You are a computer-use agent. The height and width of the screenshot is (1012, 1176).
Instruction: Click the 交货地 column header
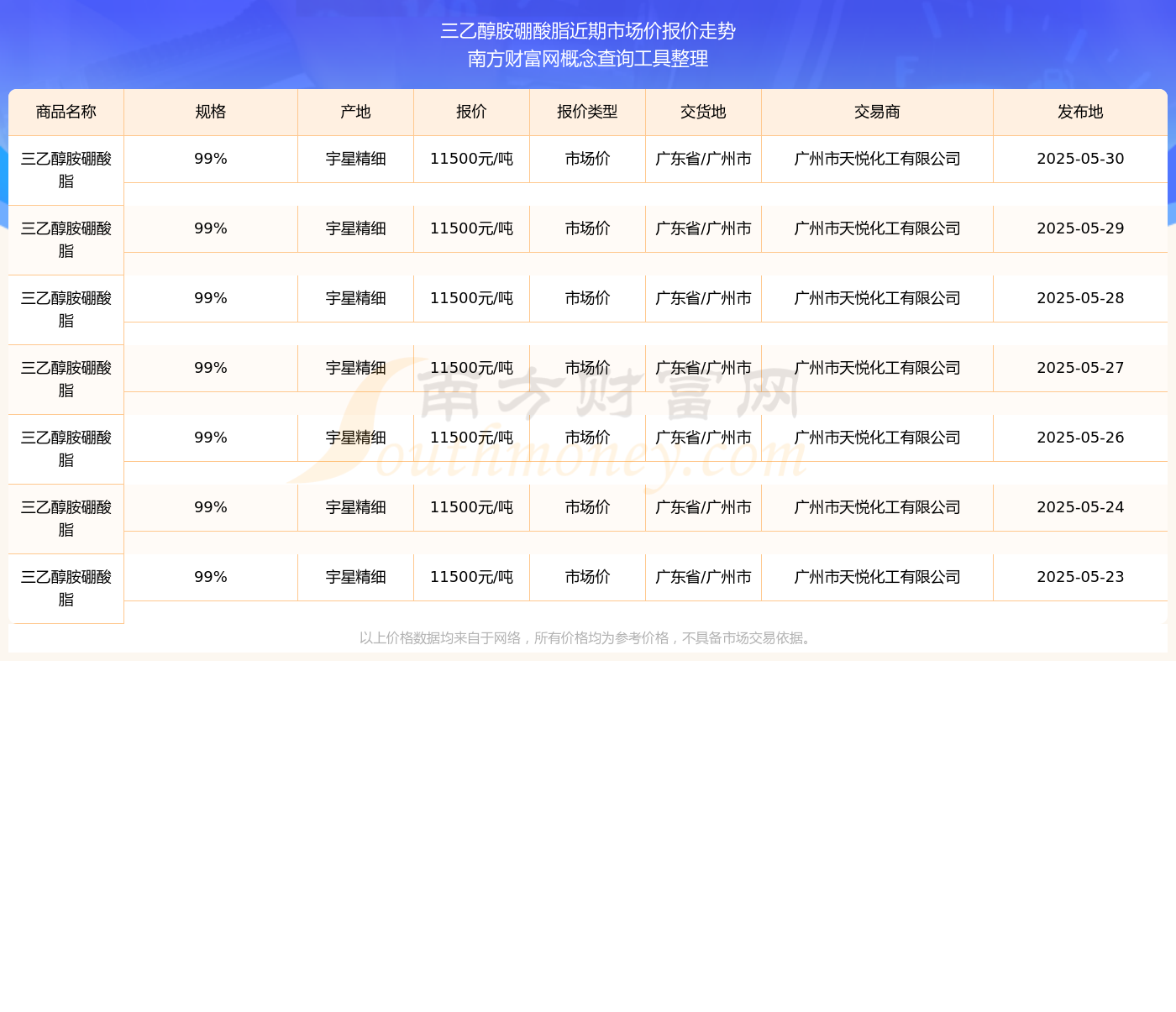(x=704, y=112)
